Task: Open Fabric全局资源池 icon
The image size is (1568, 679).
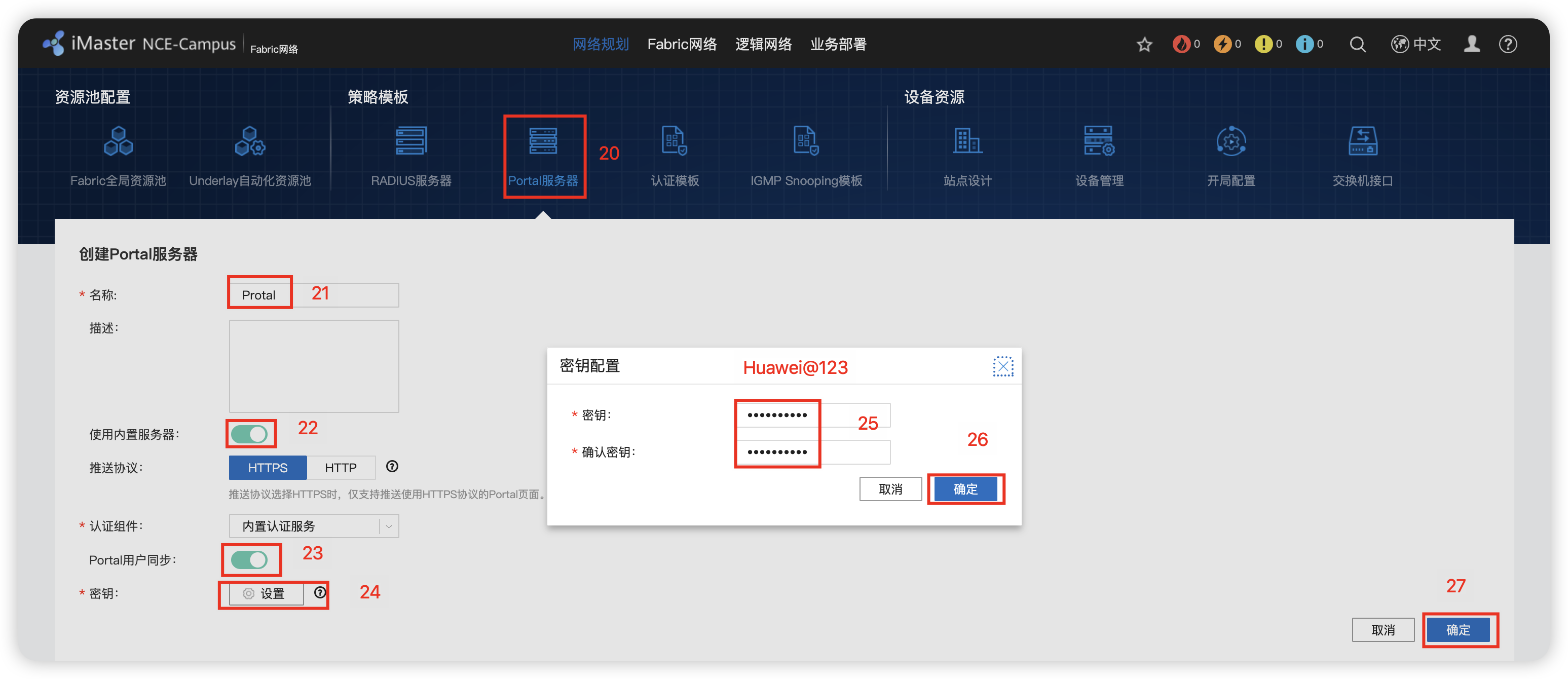Action: click(118, 141)
